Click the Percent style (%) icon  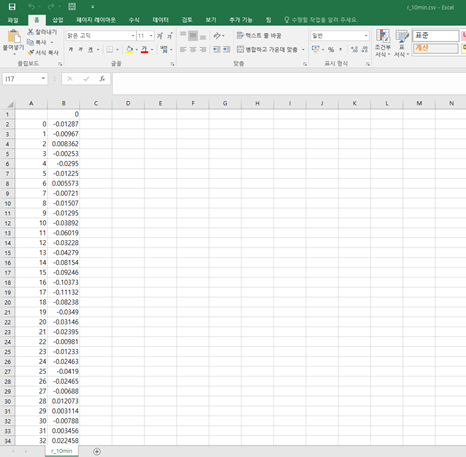pyautogui.click(x=331, y=49)
